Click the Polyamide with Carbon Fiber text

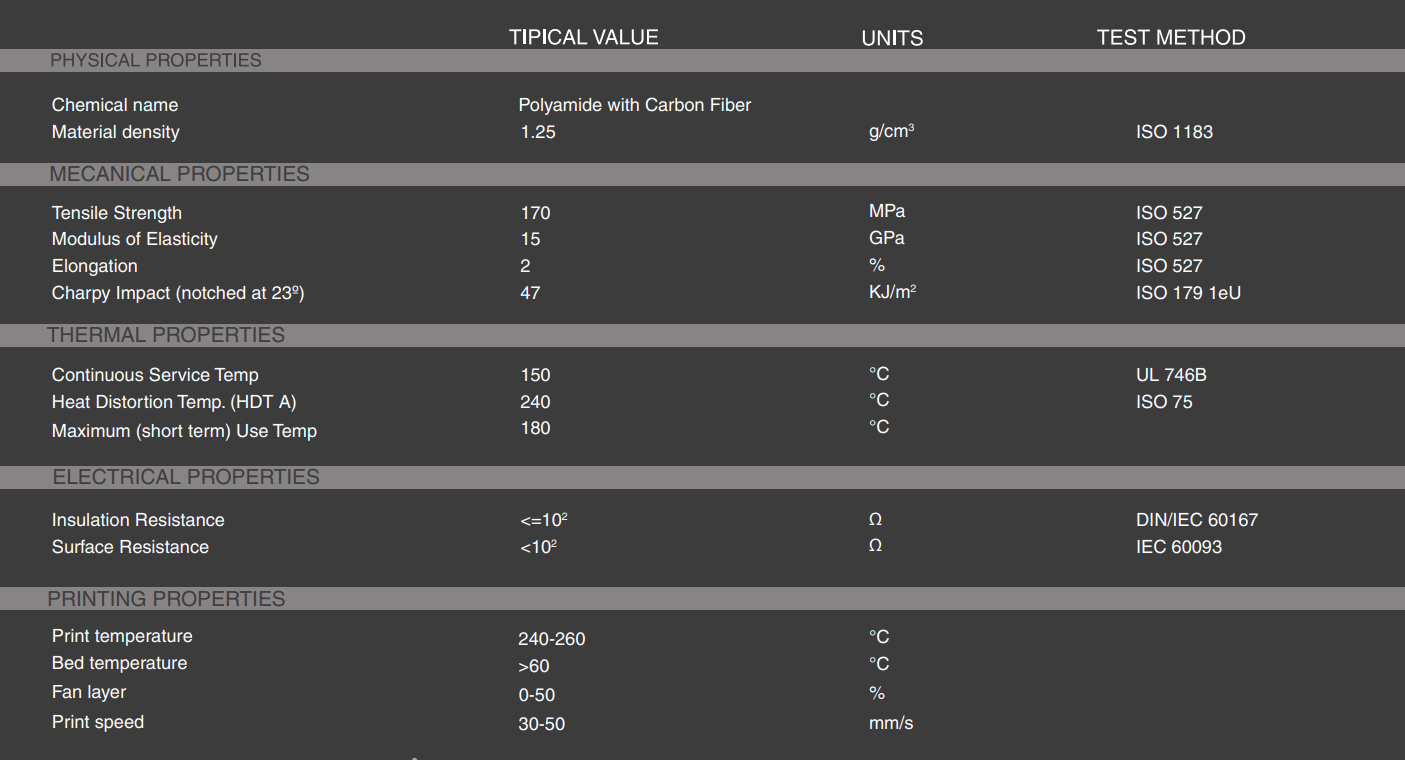click(x=634, y=105)
